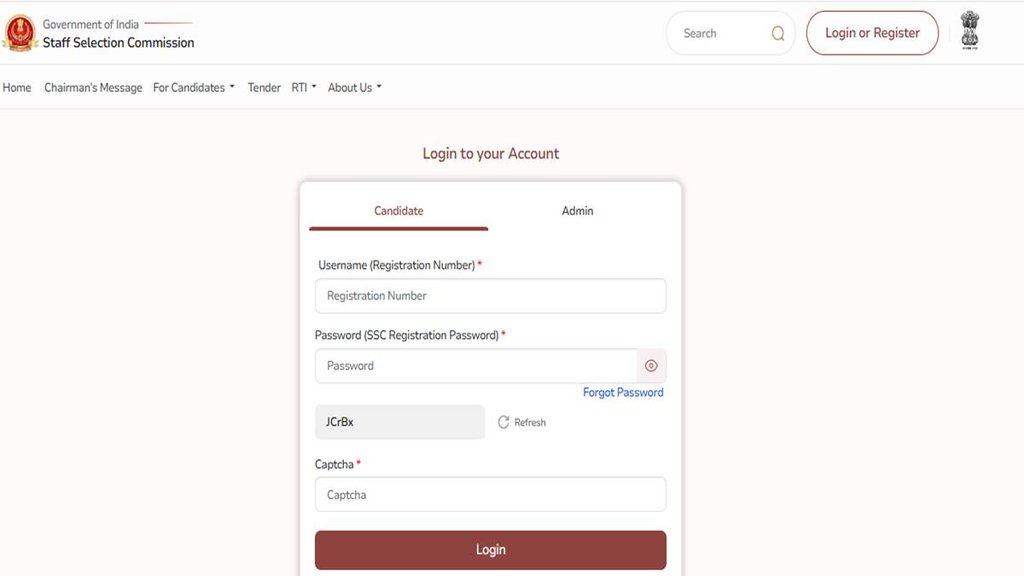Expand the About Us dropdown
The height and width of the screenshot is (576, 1024).
pos(354,88)
